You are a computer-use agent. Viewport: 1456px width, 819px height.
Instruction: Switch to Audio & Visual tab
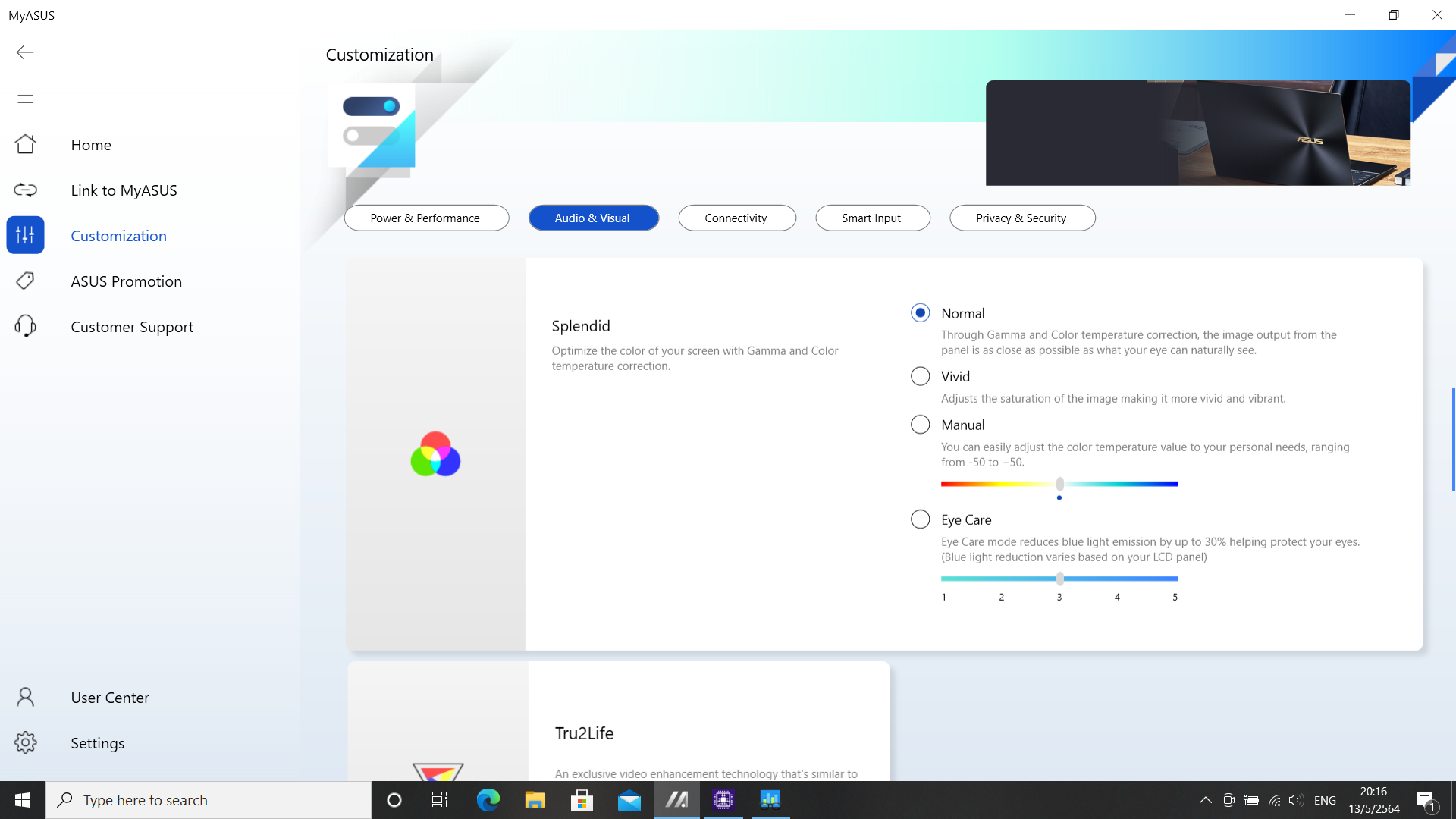click(593, 218)
